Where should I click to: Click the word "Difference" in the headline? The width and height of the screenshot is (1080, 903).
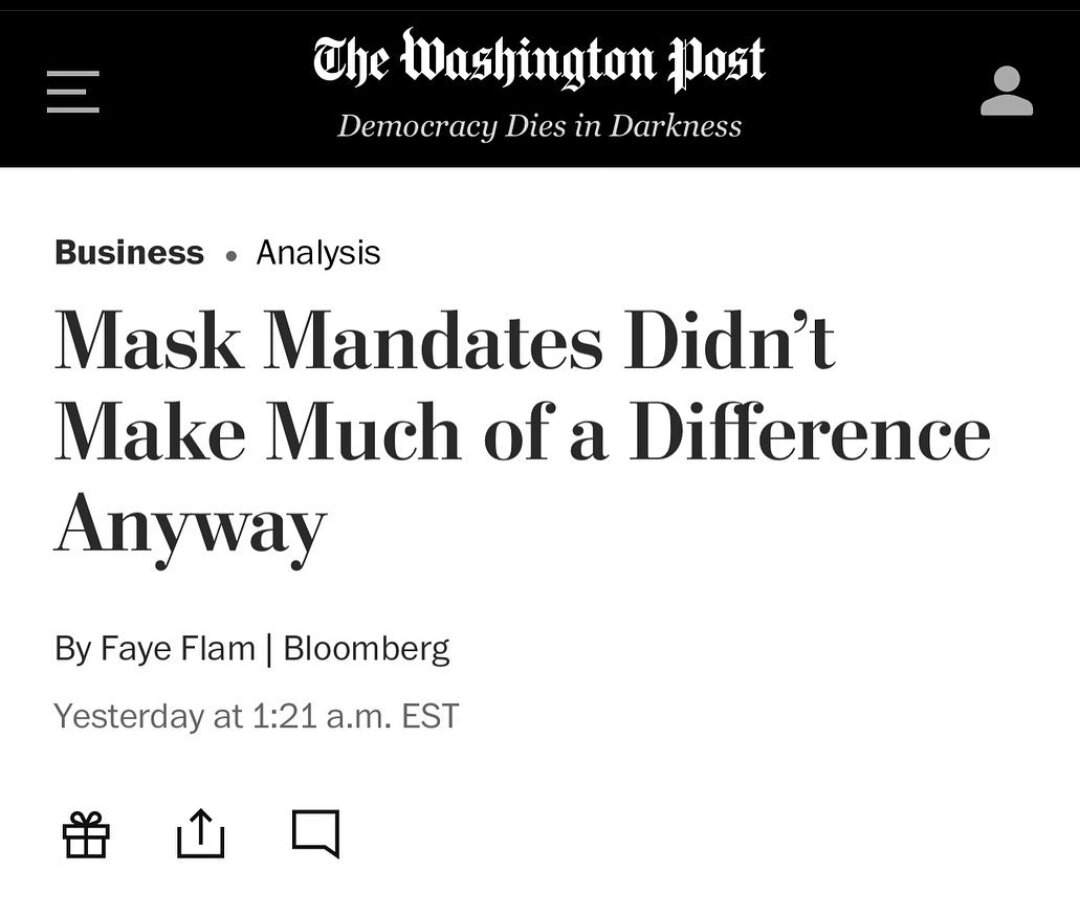tap(811, 434)
